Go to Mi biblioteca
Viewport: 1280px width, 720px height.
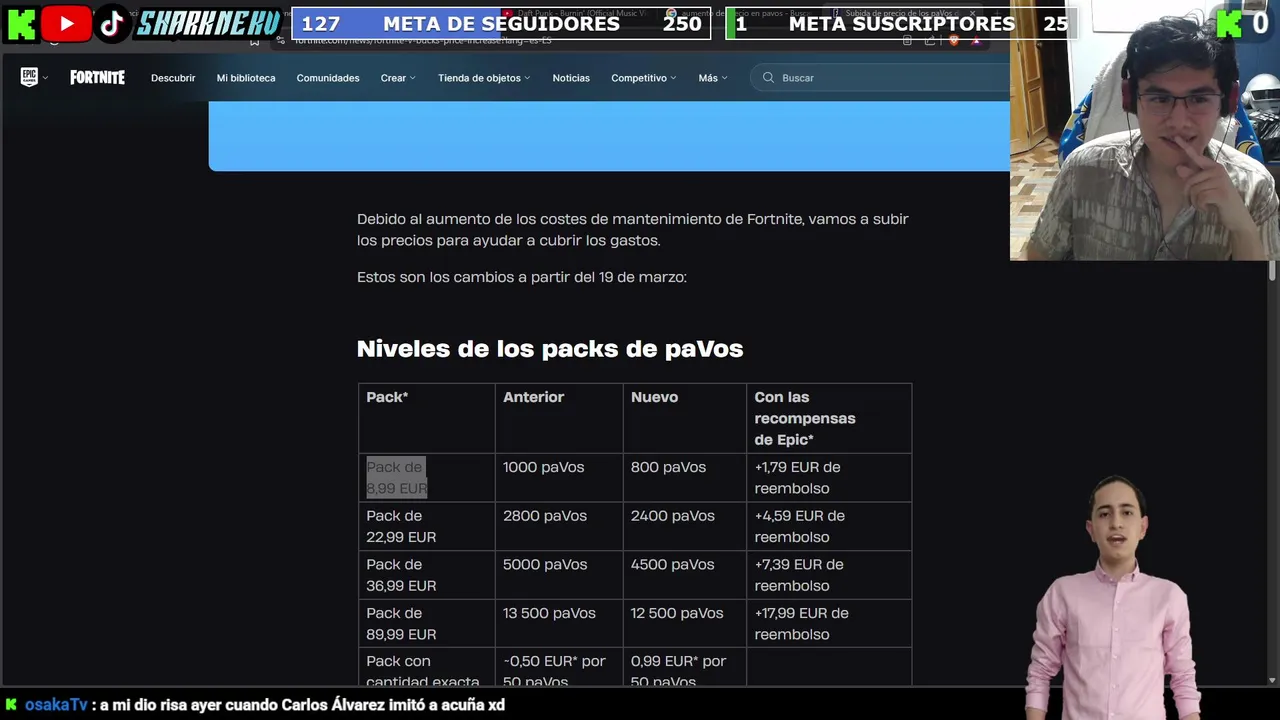(246, 78)
